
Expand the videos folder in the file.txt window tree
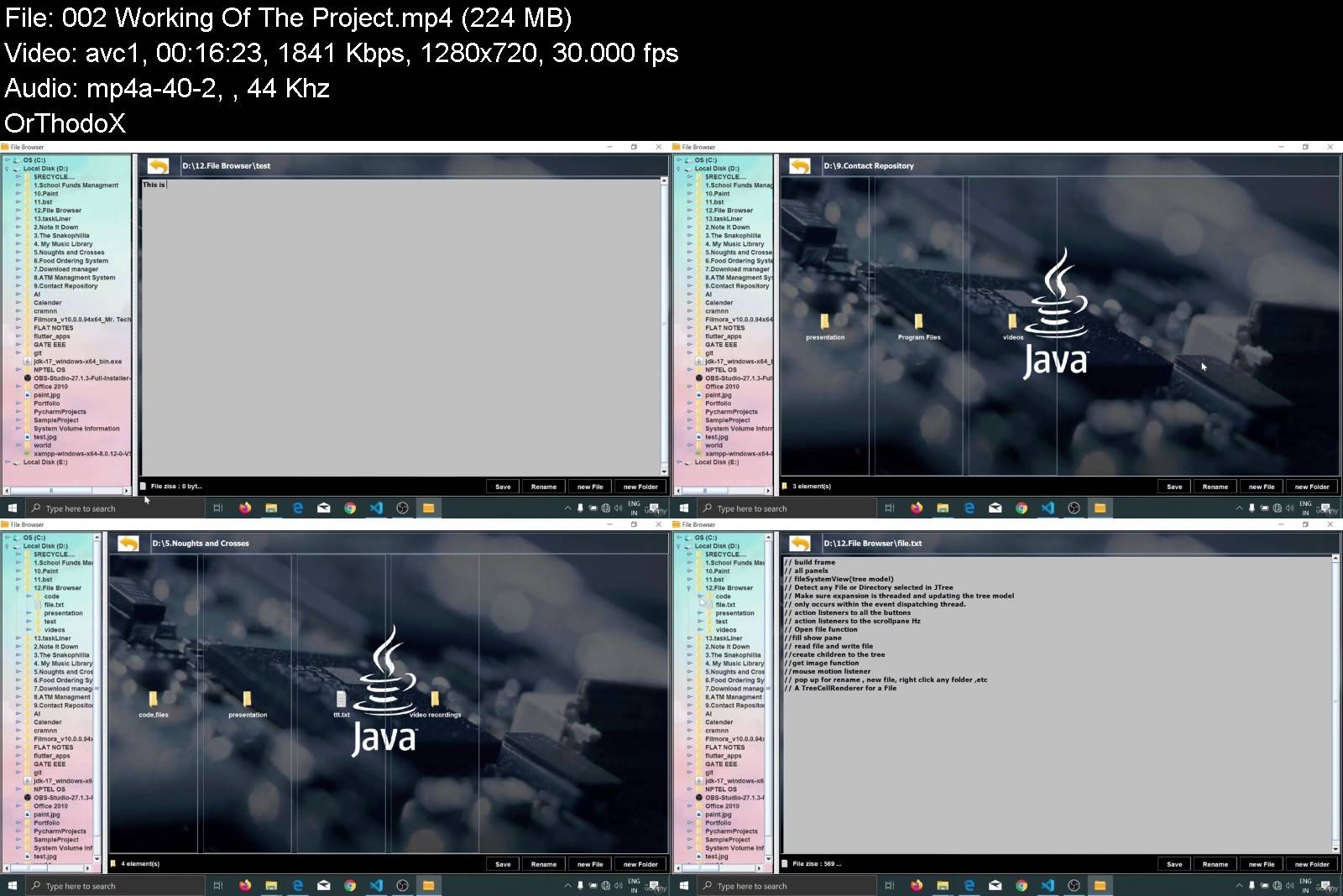tap(701, 630)
